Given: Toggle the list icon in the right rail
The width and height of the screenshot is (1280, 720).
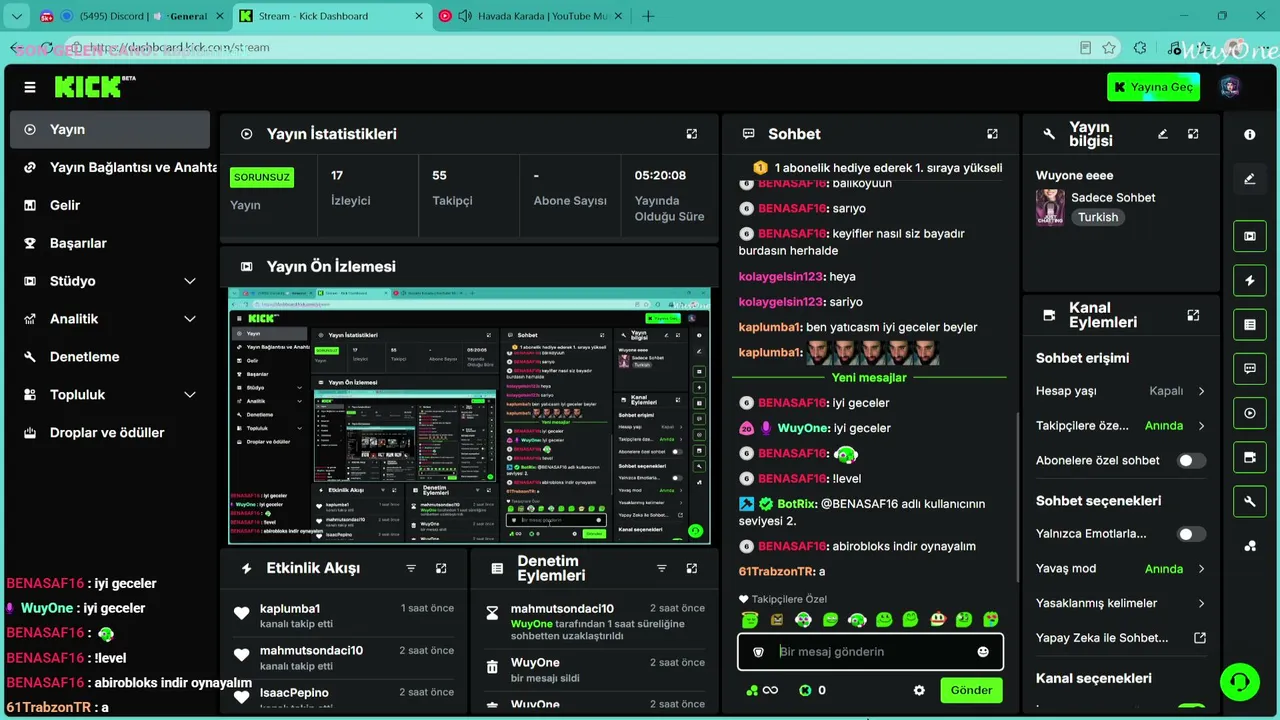Looking at the screenshot, I should coord(1250,325).
